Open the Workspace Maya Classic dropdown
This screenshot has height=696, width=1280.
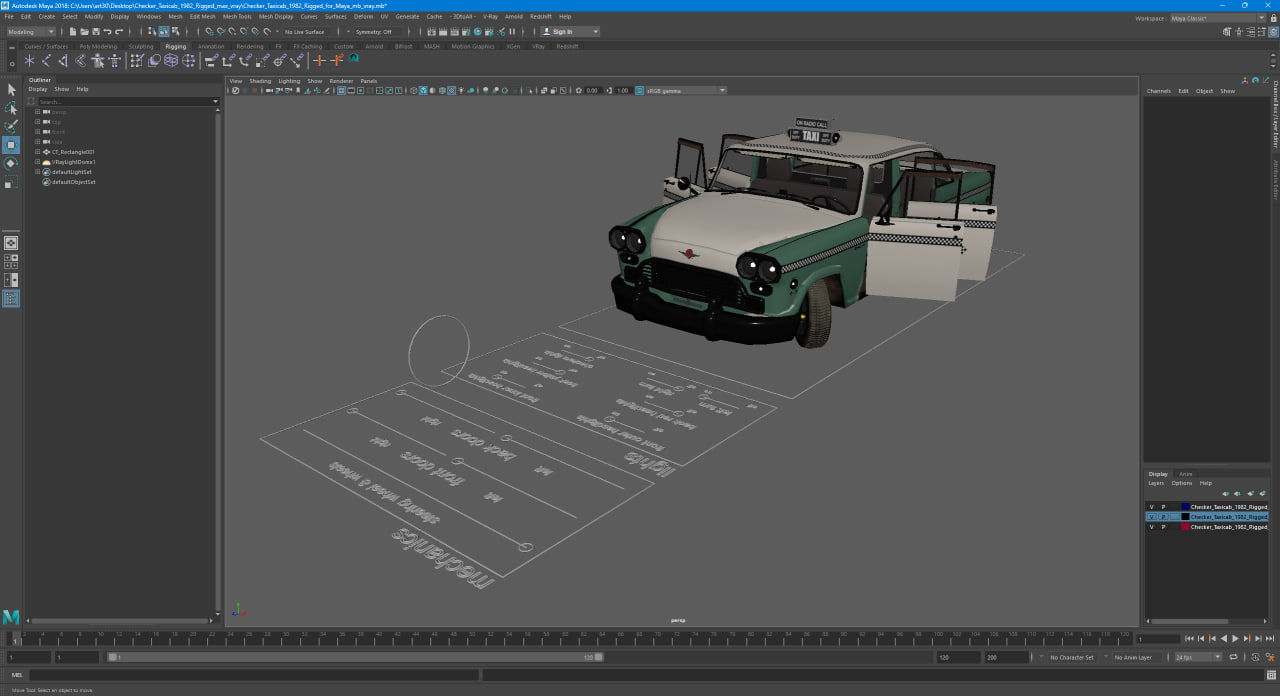[1217, 18]
